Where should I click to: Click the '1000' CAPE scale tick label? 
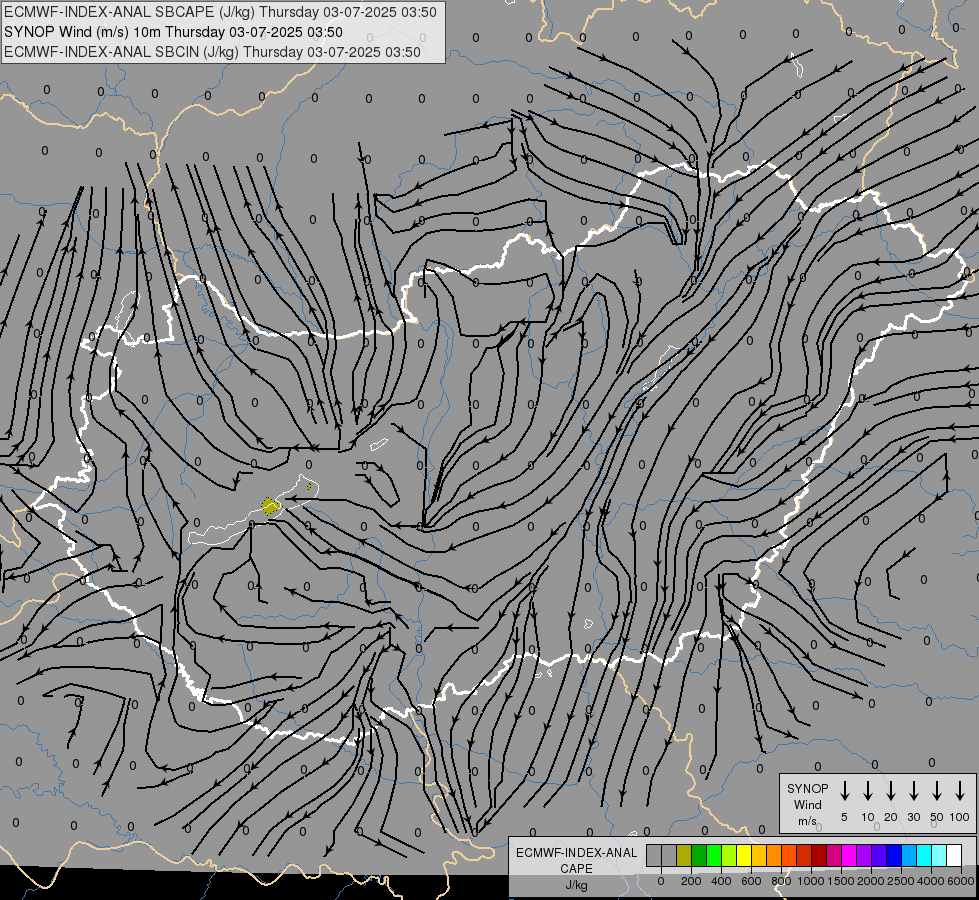click(x=811, y=881)
